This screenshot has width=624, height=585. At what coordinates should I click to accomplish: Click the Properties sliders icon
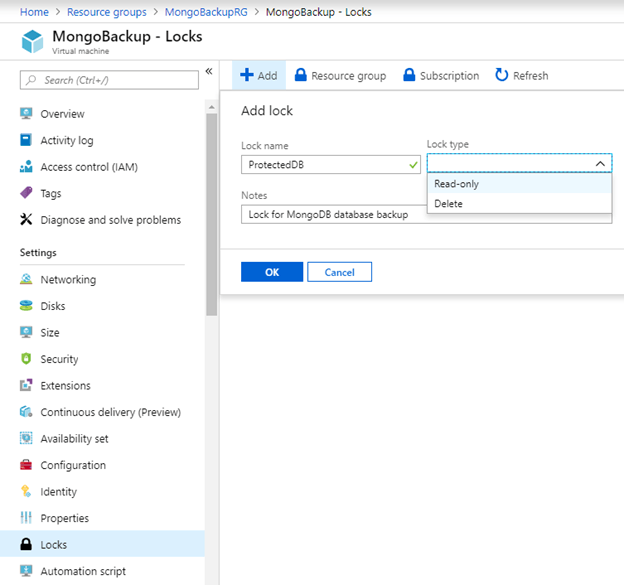click(26, 518)
